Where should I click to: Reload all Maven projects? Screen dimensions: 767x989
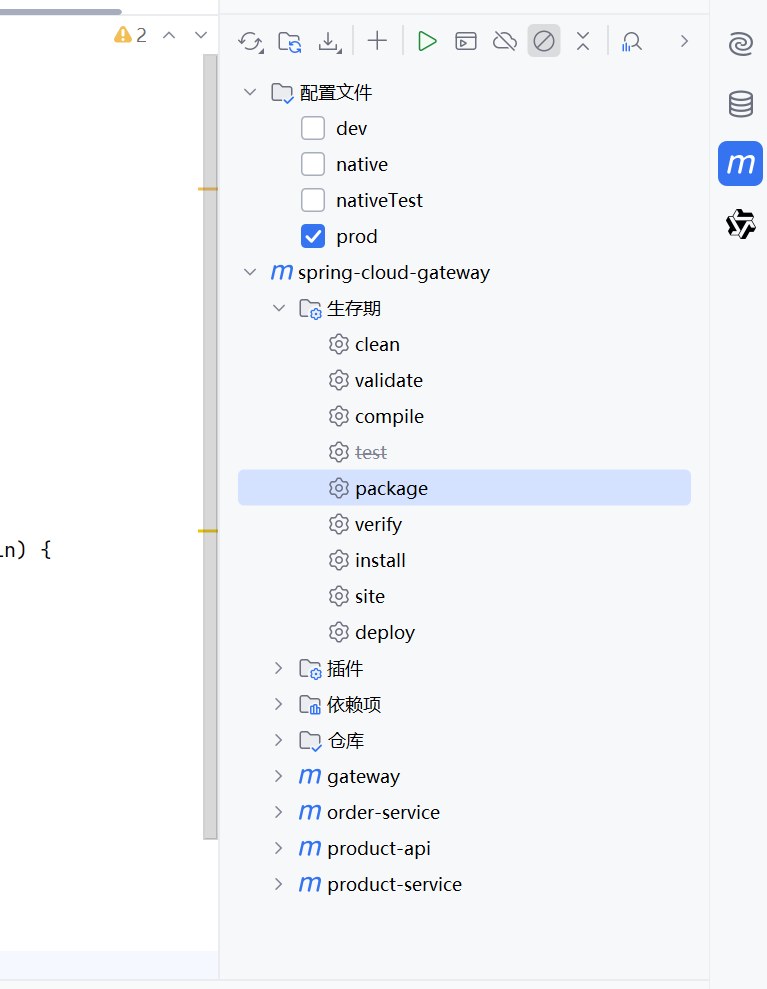(x=251, y=42)
